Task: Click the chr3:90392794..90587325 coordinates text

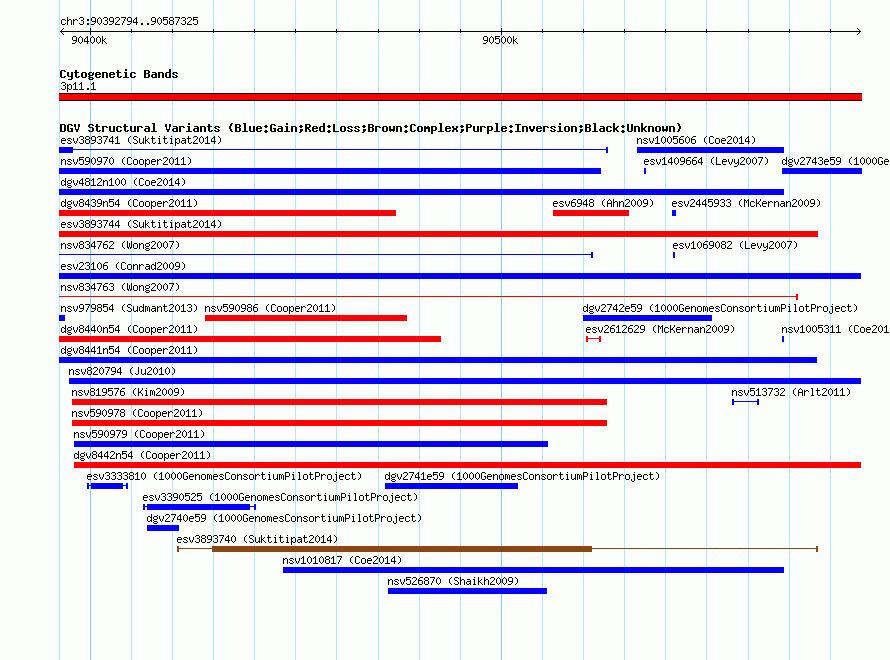Action: click(x=129, y=21)
